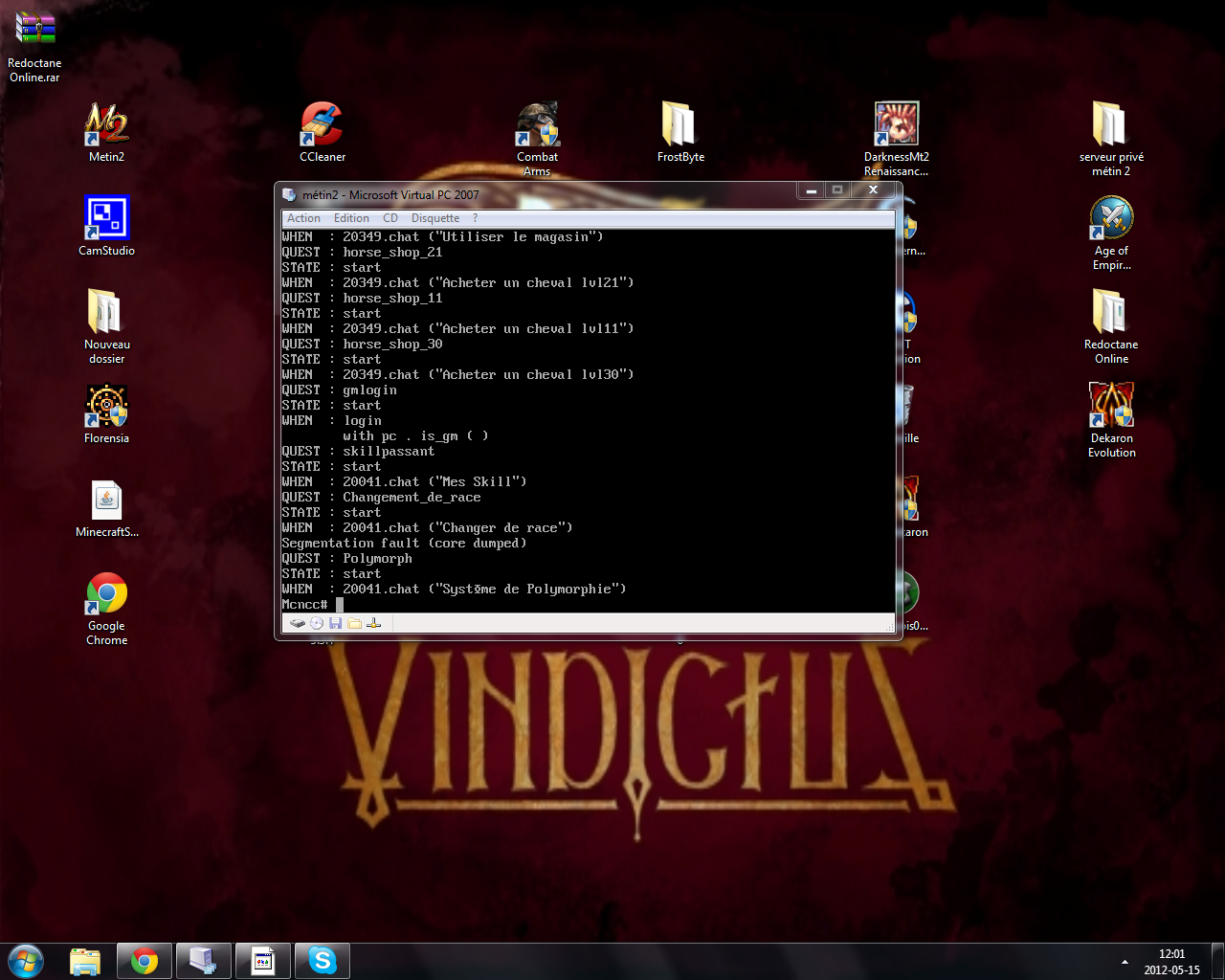Open the Disquette menu in Virtual PC
Viewport: 1225px width, 980px height.
pyautogui.click(x=435, y=218)
